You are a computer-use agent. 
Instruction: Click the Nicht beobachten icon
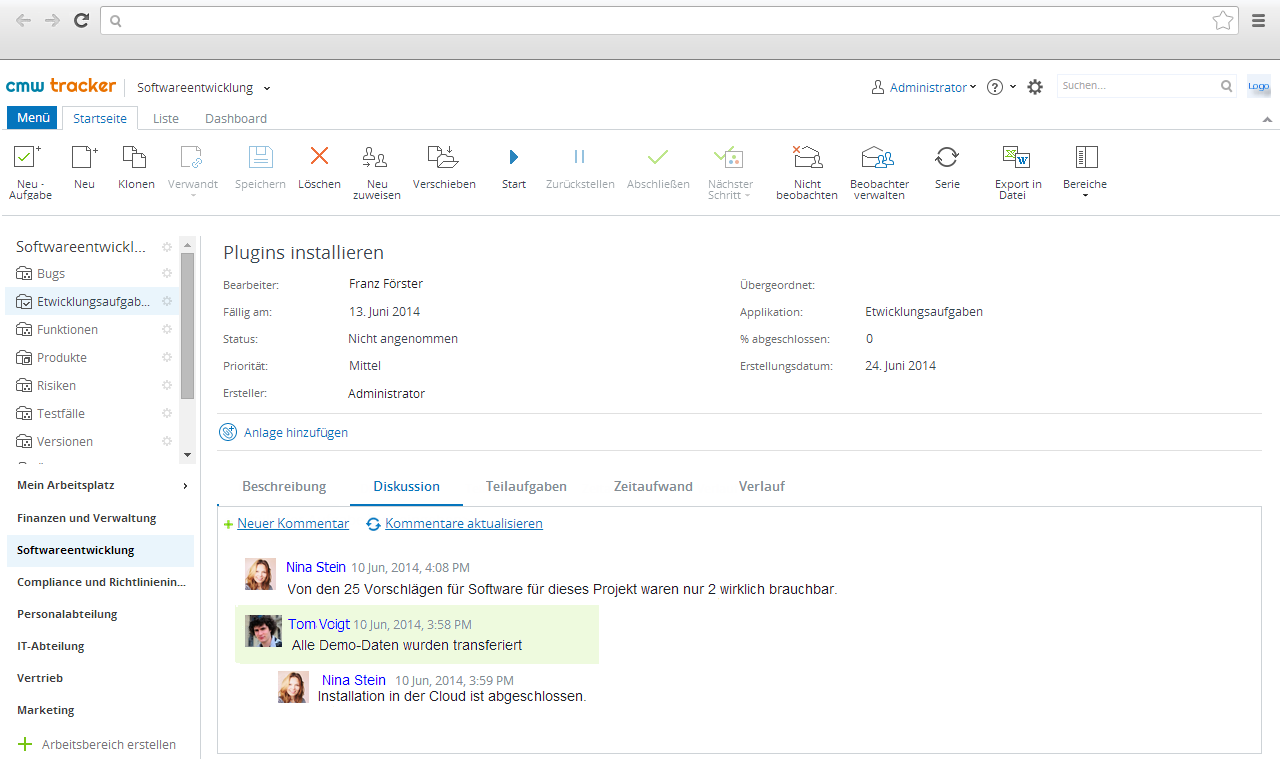tap(806, 157)
